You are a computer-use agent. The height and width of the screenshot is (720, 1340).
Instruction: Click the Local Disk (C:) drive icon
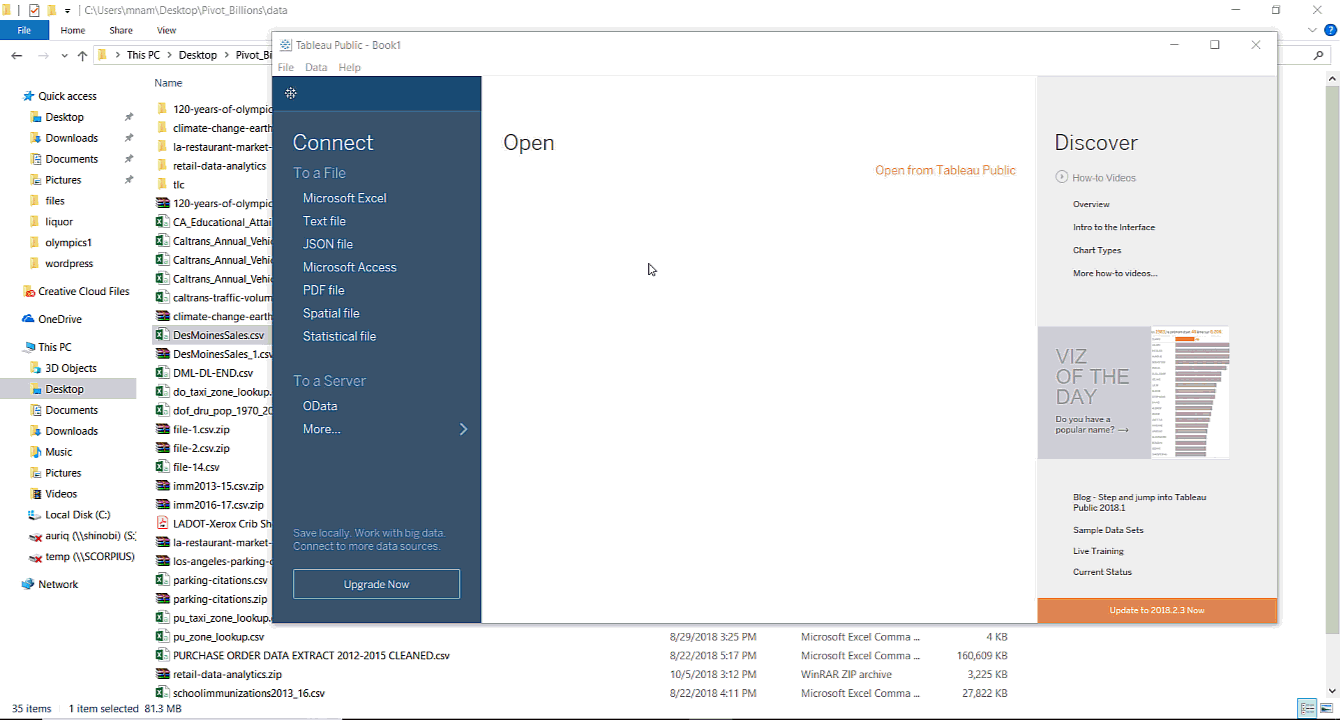(35, 515)
